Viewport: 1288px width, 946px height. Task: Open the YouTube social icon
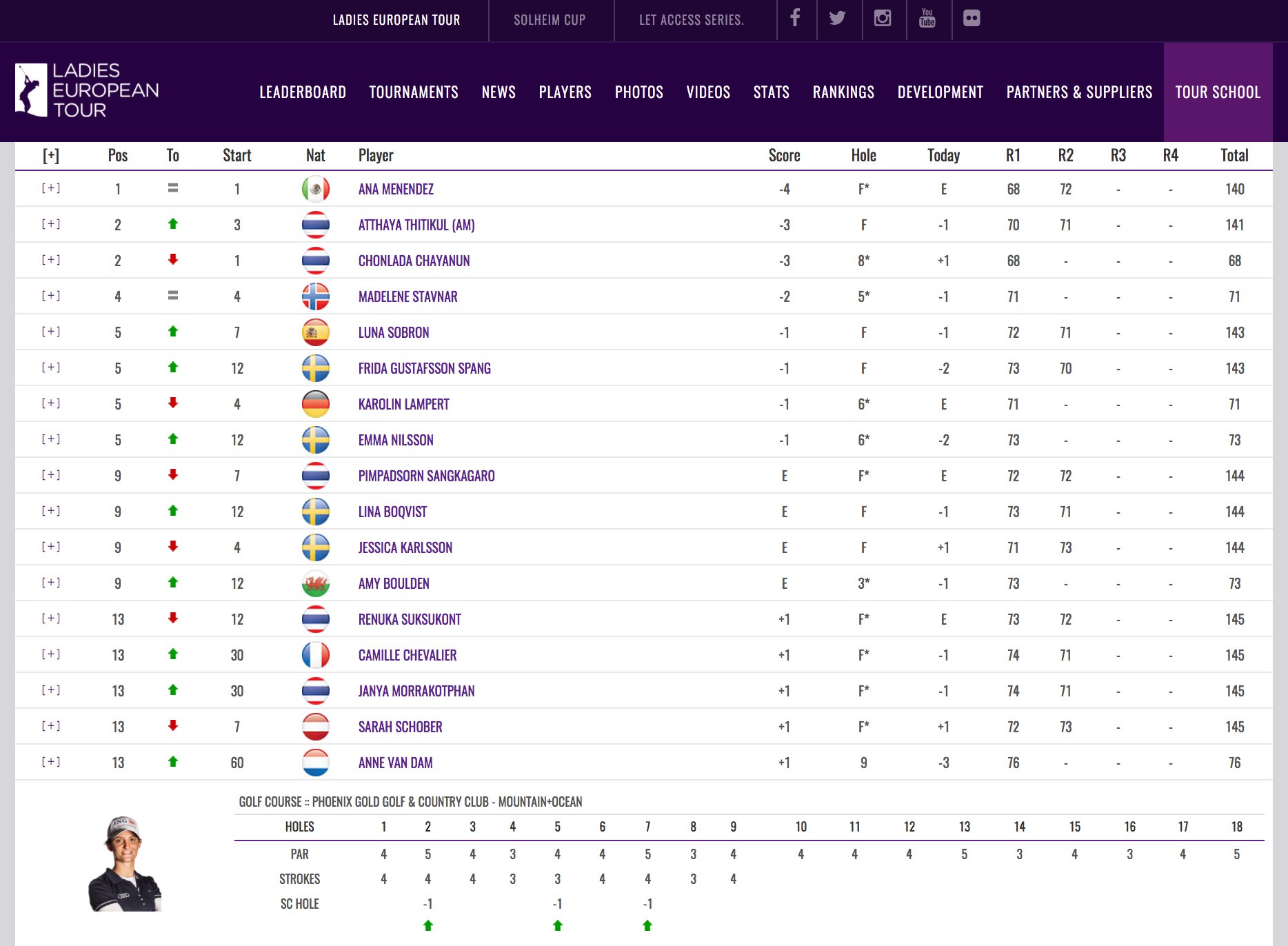[x=927, y=18]
